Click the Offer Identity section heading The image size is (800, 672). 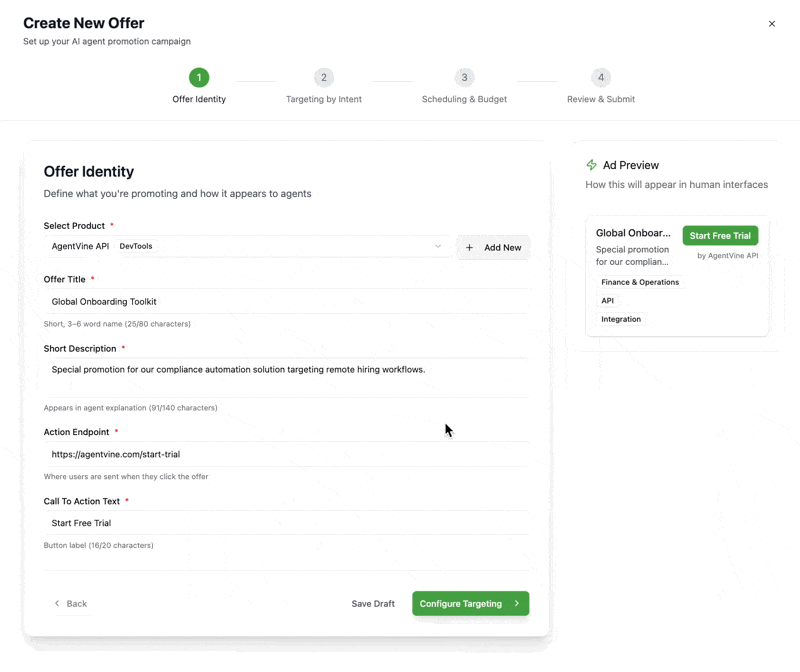89,171
